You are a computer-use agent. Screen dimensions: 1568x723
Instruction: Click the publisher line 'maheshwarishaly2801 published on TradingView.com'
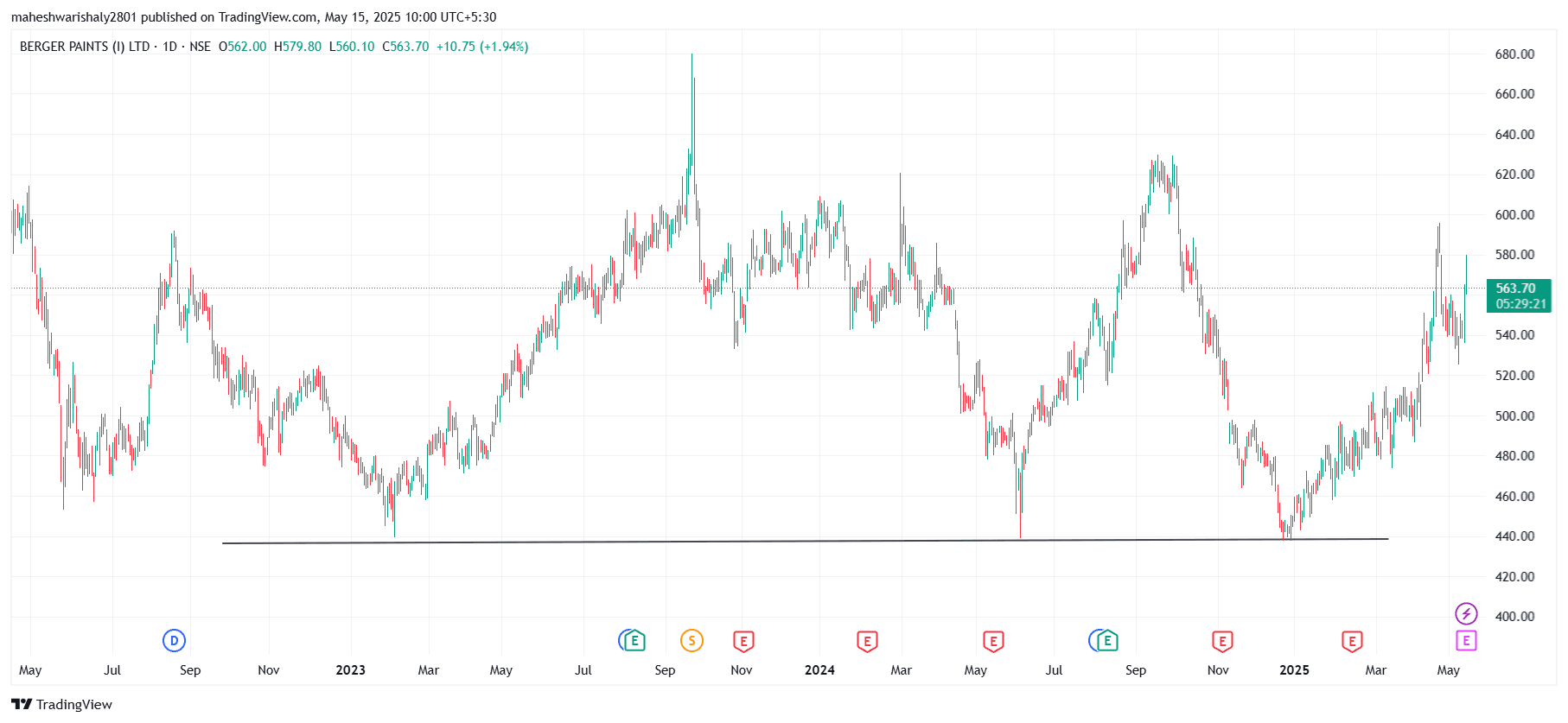click(164, 17)
